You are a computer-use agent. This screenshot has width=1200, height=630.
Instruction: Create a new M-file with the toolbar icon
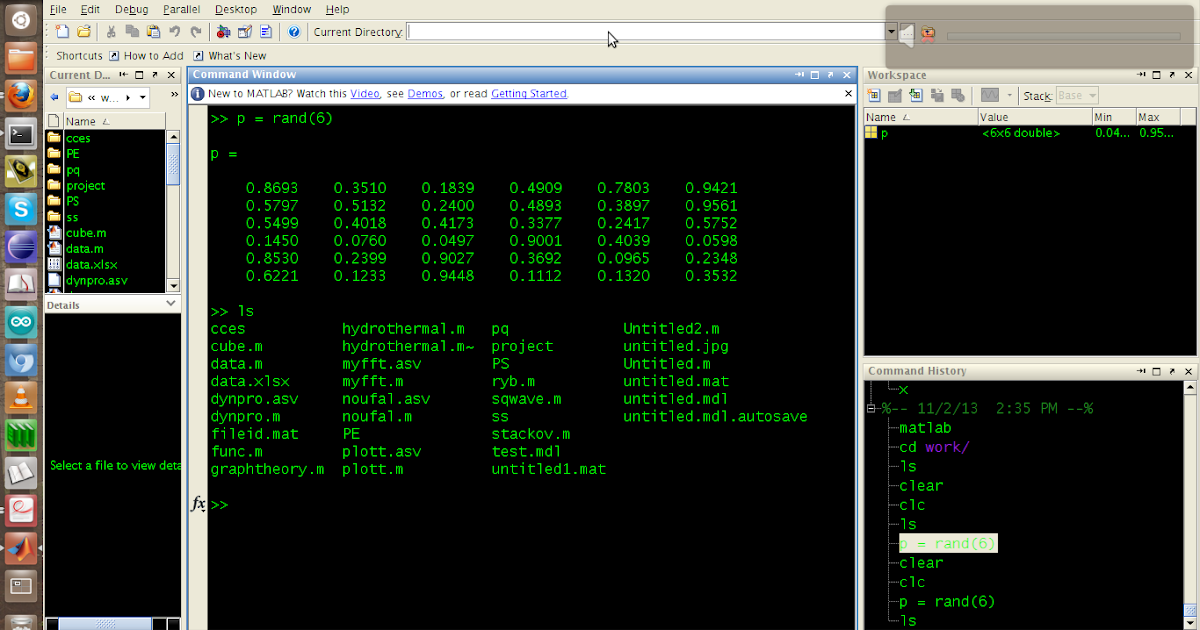pyautogui.click(x=62, y=32)
